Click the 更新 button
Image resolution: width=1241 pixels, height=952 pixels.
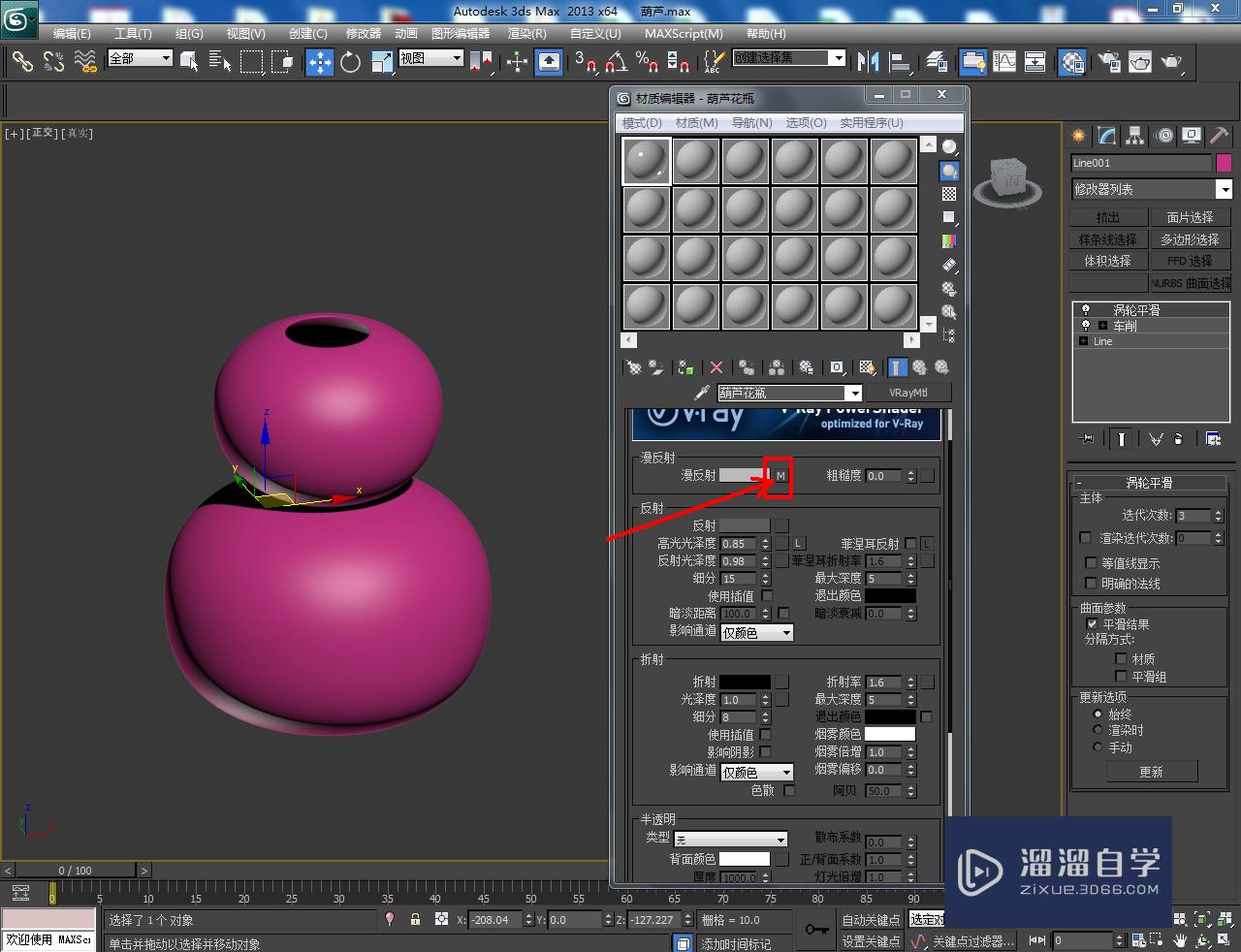pos(1152,772)
